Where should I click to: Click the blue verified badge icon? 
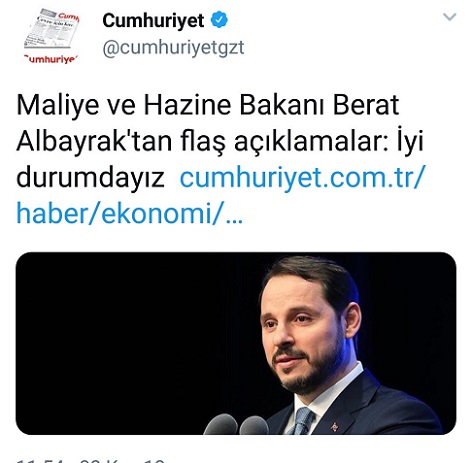[219, 20]
